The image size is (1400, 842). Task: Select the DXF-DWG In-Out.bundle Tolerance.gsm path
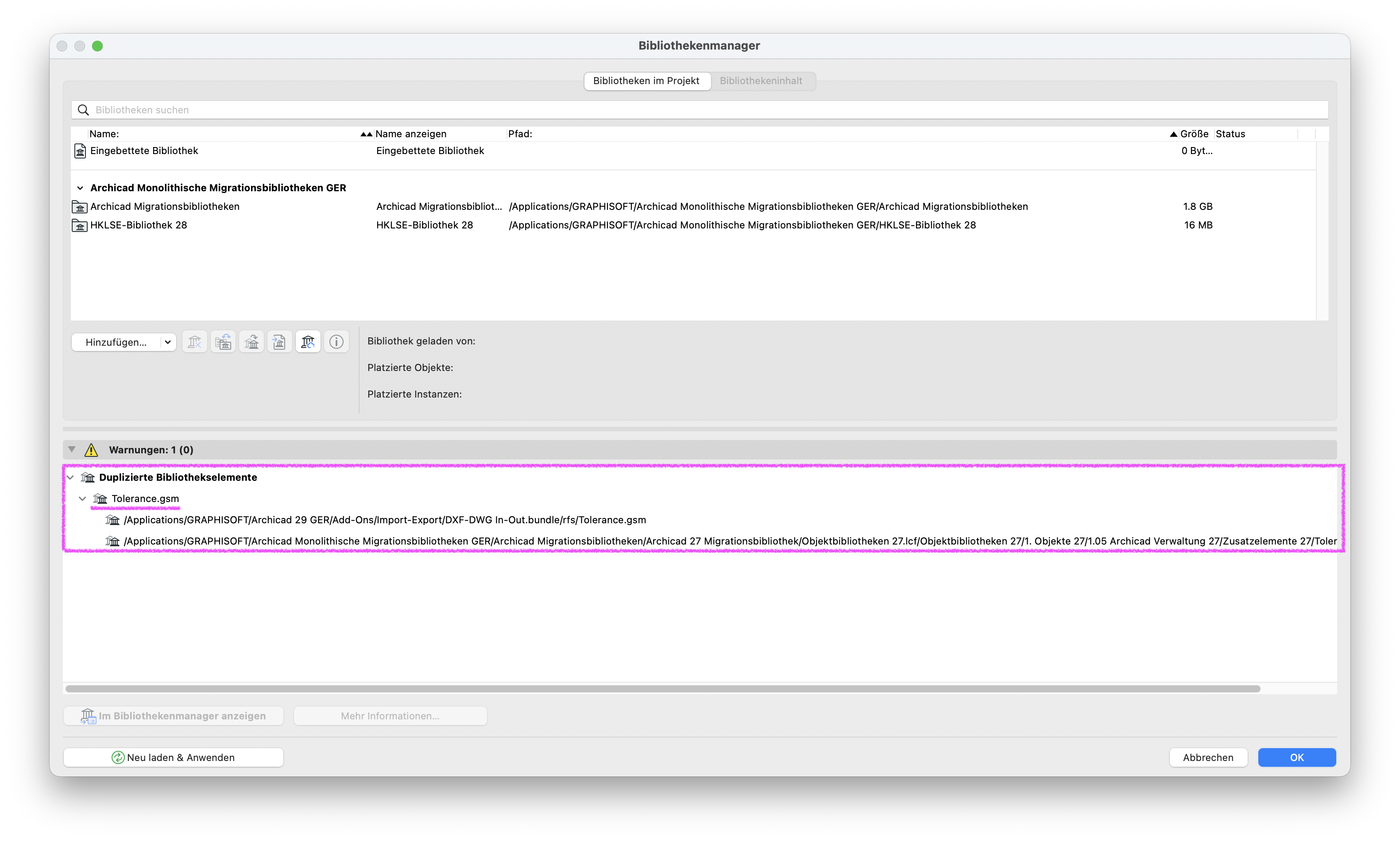pyautogui.click(x=385, y=520)
